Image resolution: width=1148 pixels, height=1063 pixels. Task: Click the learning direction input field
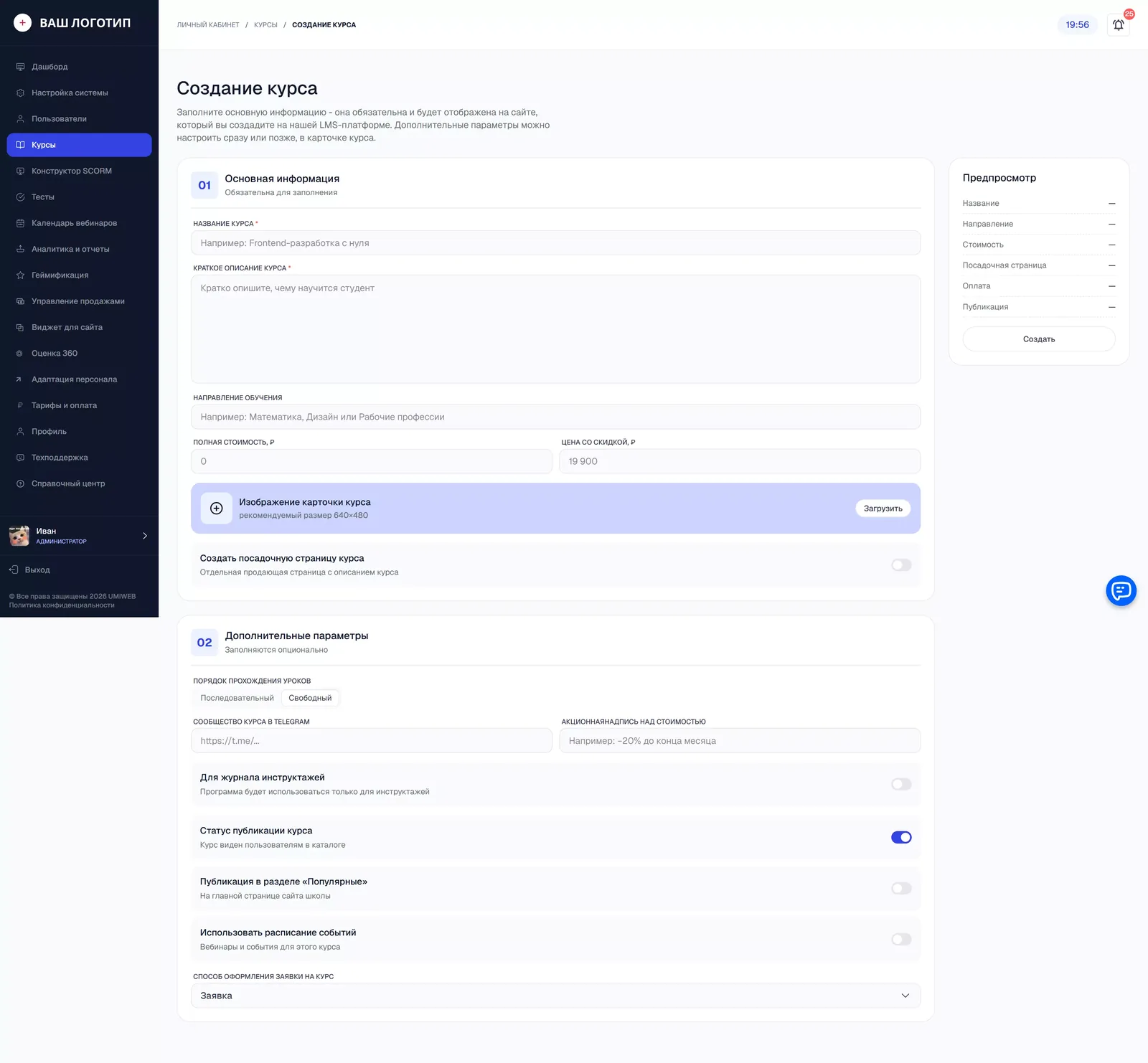pos(555,417)
